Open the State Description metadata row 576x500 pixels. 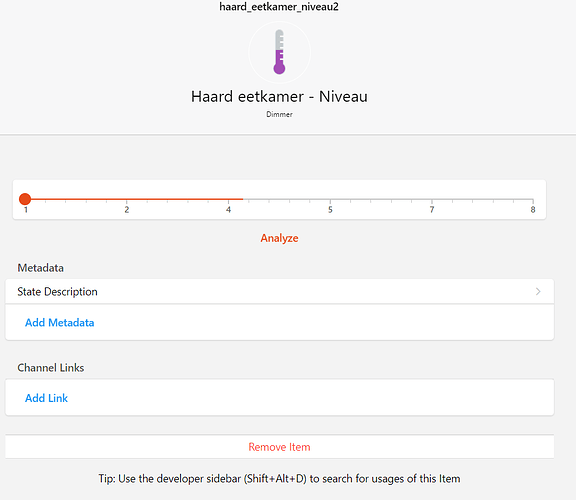click(x=280, y=291)
